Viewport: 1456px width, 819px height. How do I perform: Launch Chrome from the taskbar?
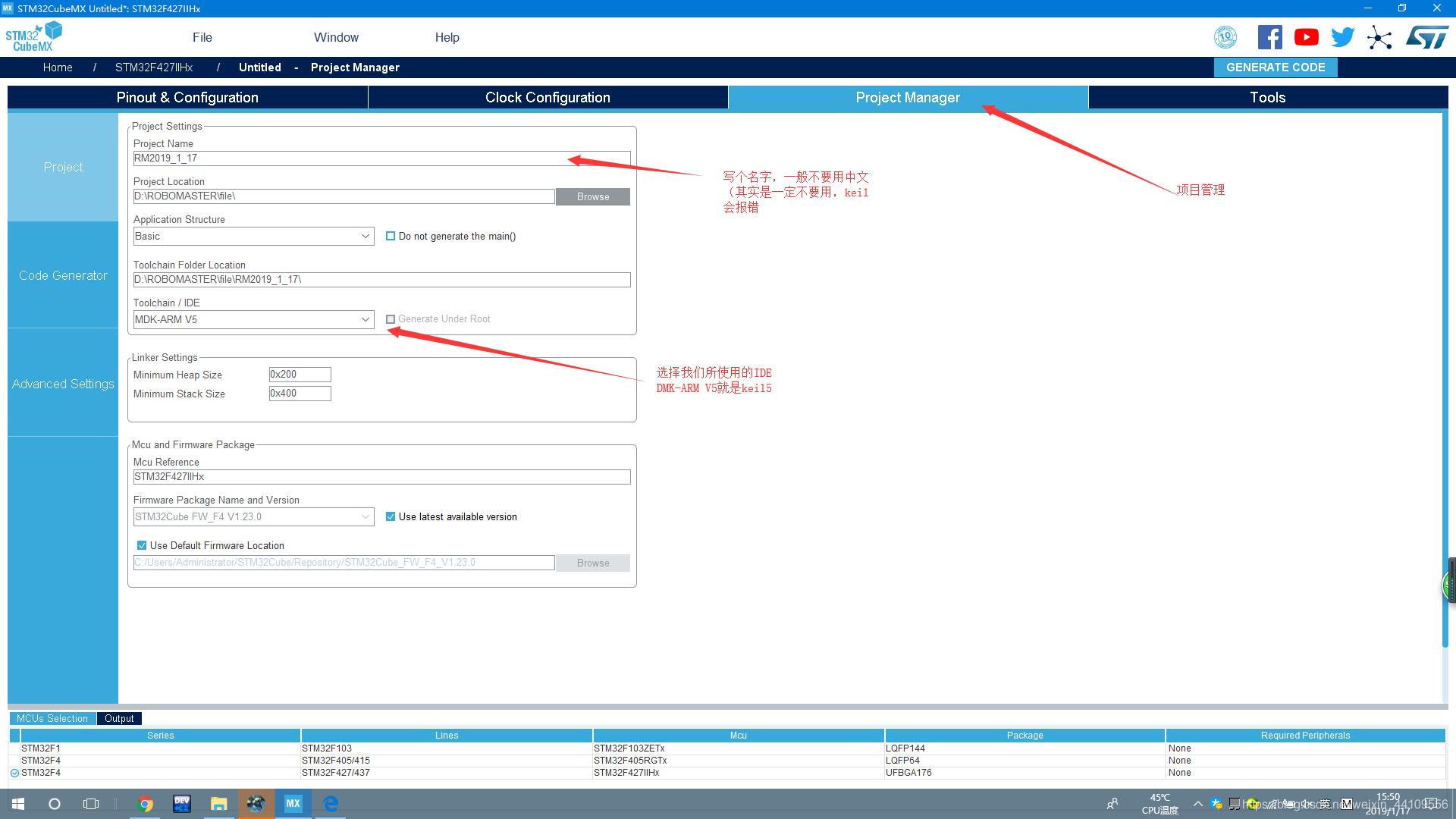(145, 804)
